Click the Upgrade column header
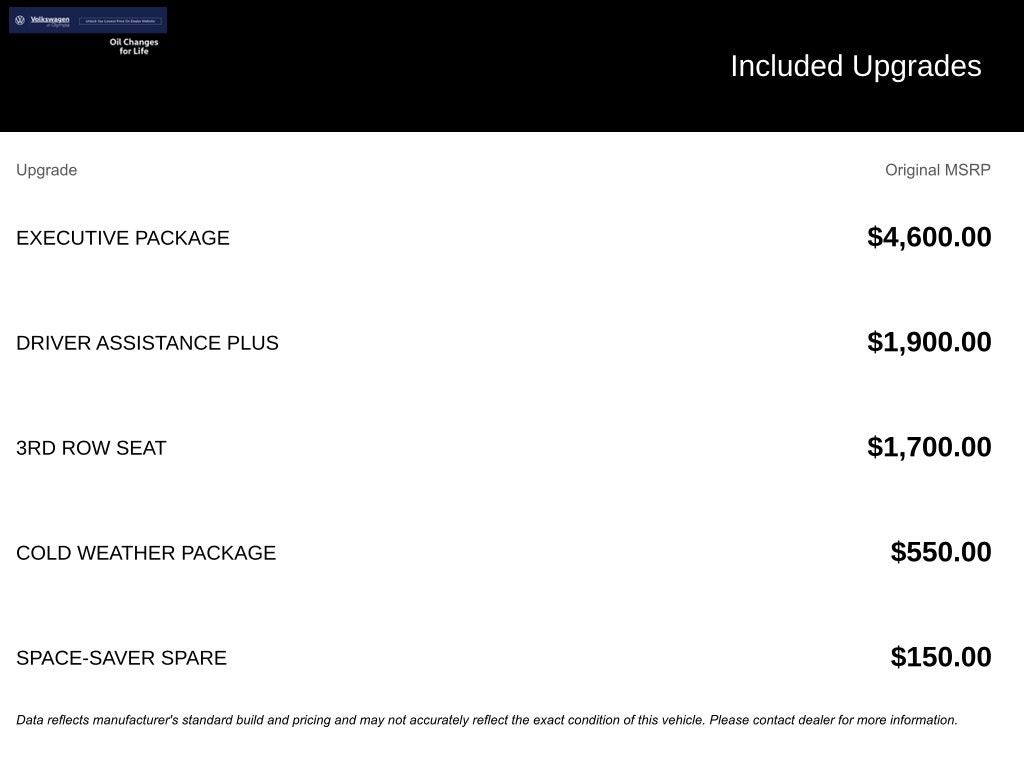The width and height of the screenshot is (1024, 768). (x=46, y=170)
